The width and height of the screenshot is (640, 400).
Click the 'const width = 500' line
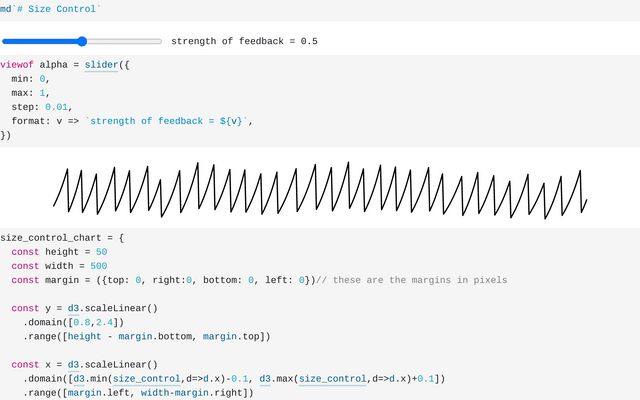[59, 266]
